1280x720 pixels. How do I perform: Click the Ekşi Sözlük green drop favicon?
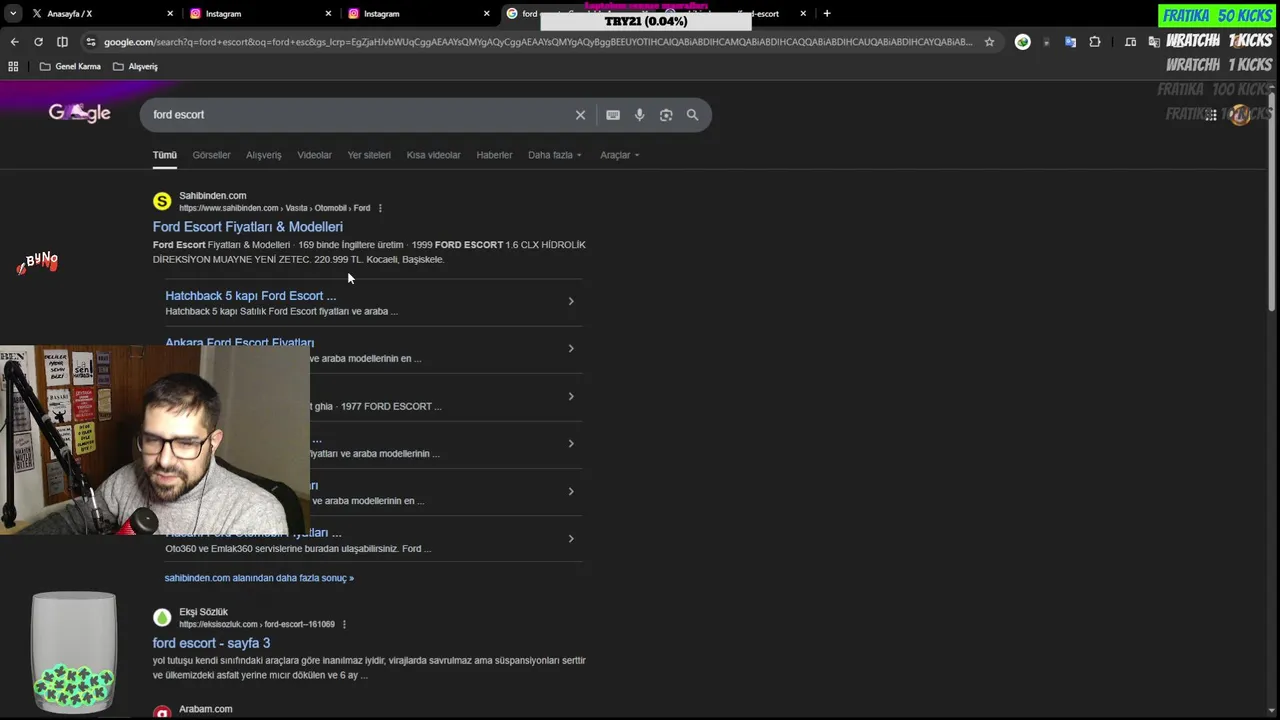click(x=162, y=617)
